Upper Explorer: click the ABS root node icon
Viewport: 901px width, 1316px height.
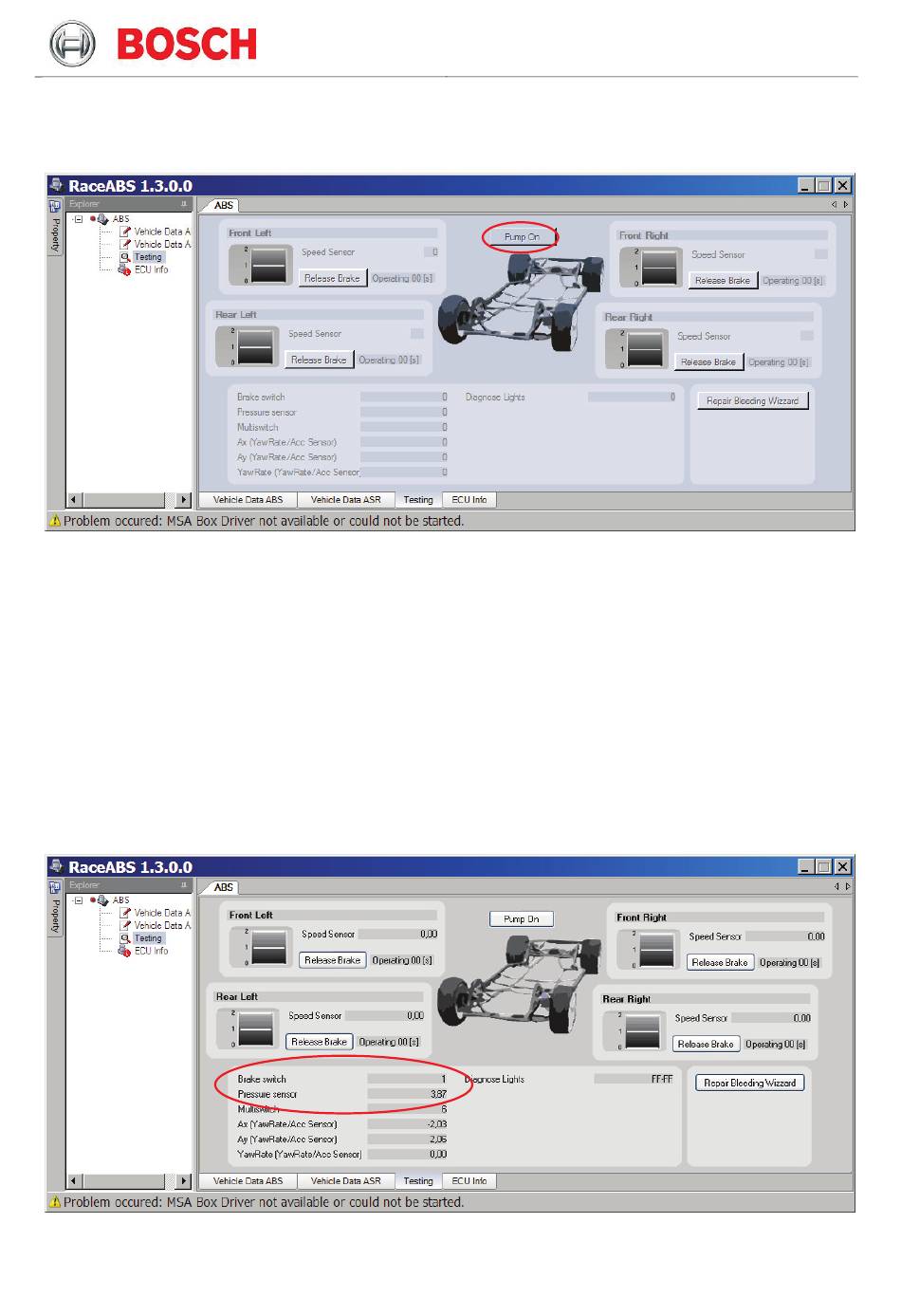101,219
